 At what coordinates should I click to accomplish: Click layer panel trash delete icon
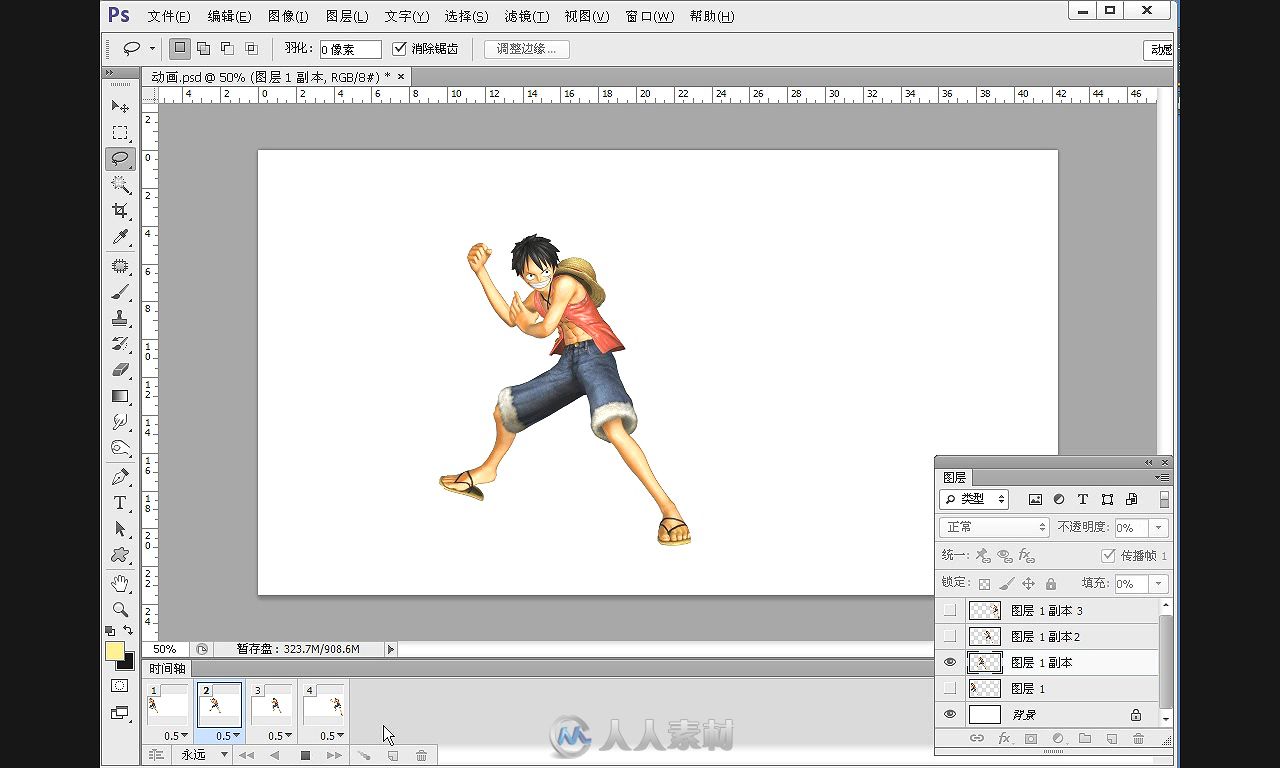1138,739
